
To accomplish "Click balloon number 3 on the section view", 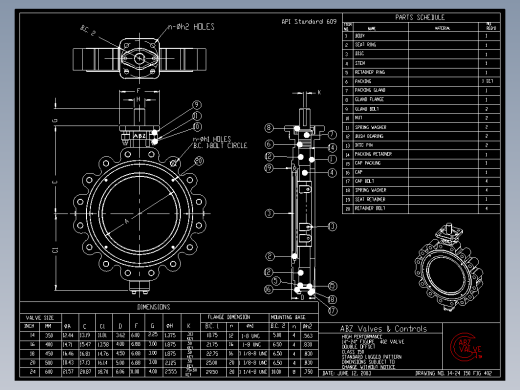I will pyautogui.click(x=269, y=213).
